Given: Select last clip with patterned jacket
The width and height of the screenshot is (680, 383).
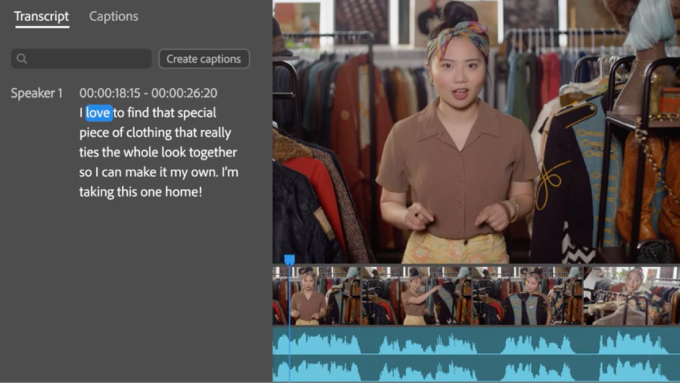Looking at the screenshot, I should point(631,296).
